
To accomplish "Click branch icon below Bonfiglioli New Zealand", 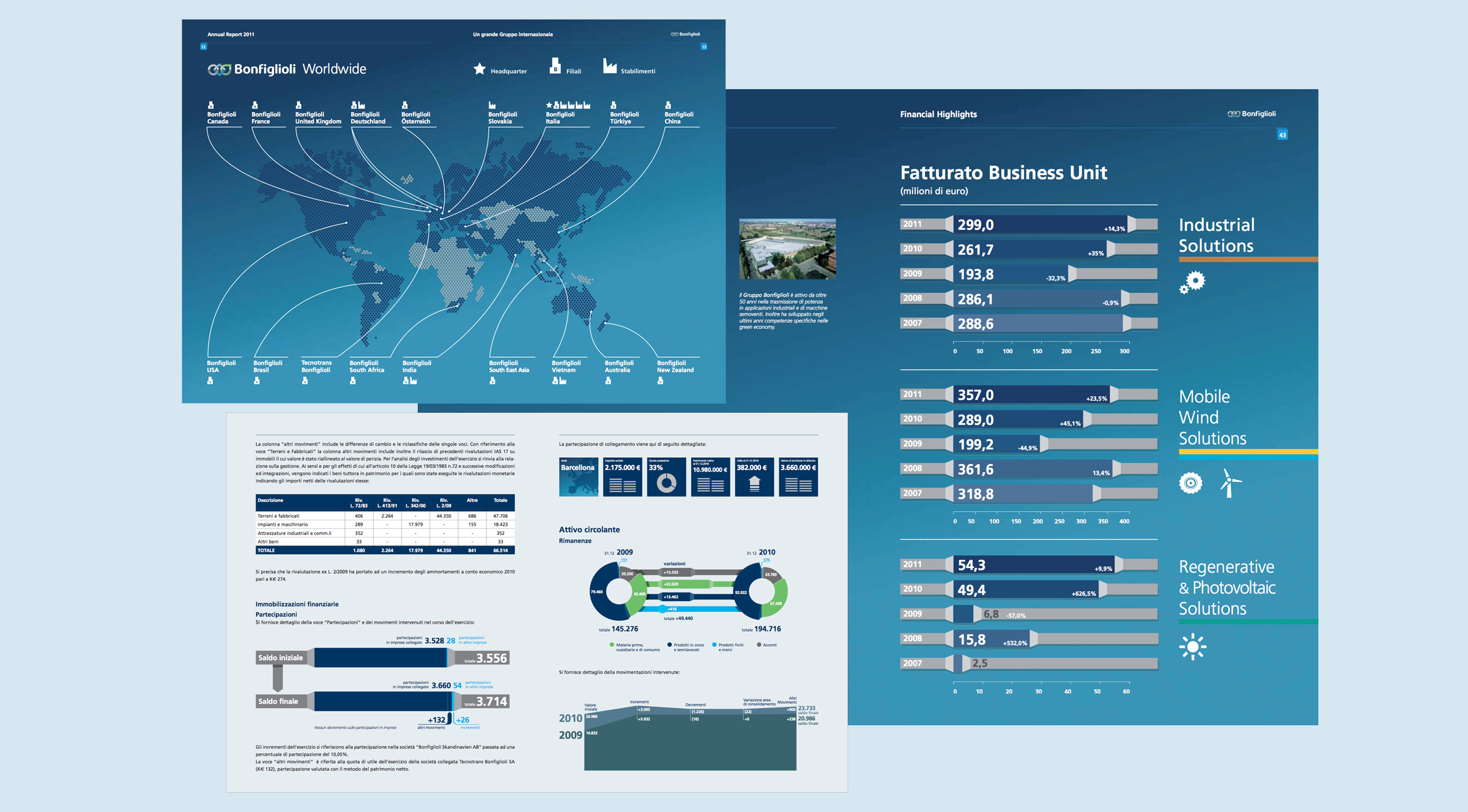I will 661,381.
